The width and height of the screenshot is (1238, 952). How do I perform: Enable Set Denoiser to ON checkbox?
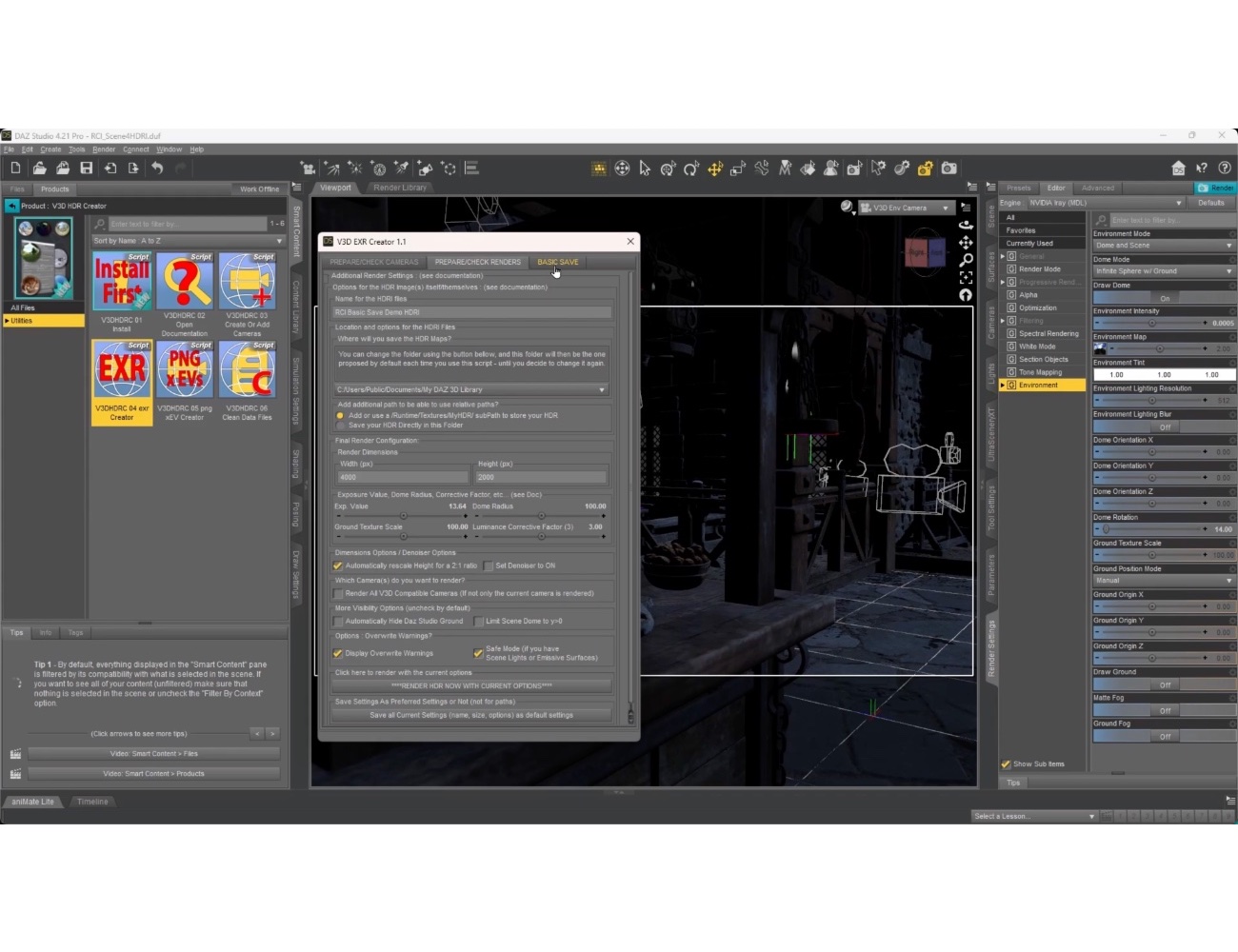tap(486, 565)
